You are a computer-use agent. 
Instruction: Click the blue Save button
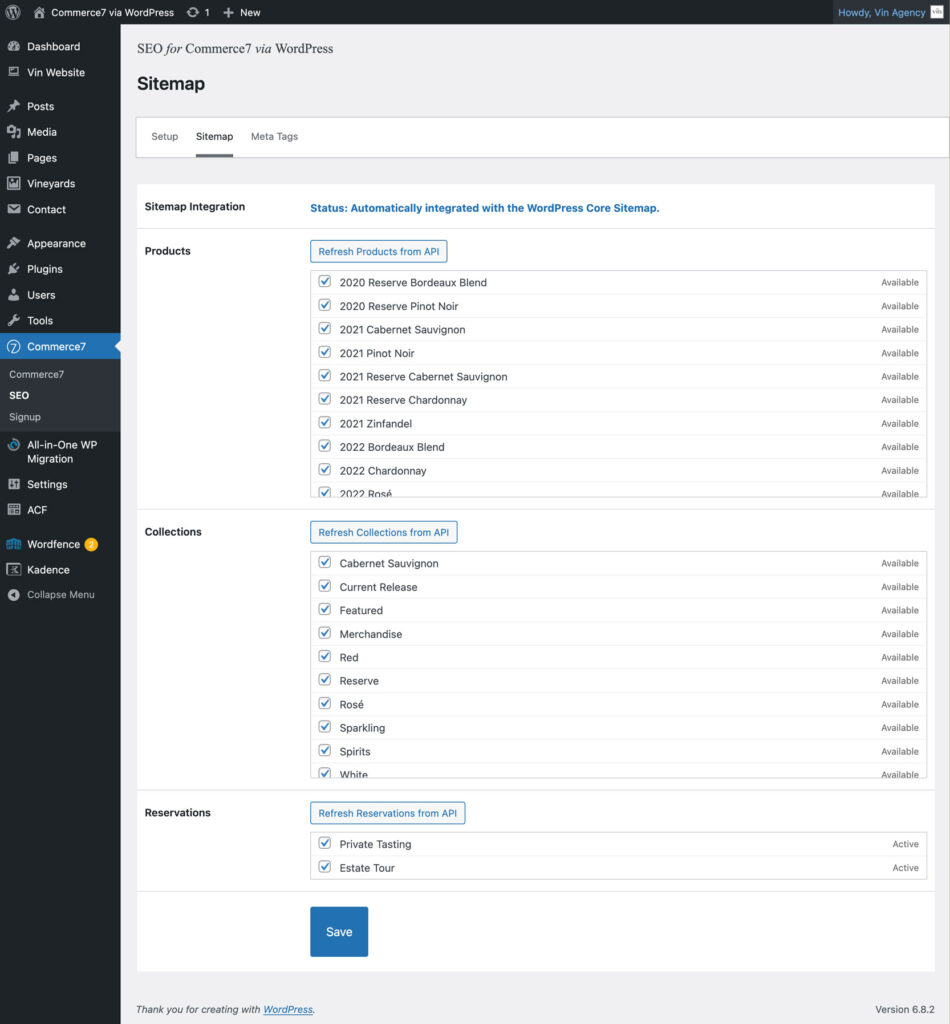[x=339, y=932]
